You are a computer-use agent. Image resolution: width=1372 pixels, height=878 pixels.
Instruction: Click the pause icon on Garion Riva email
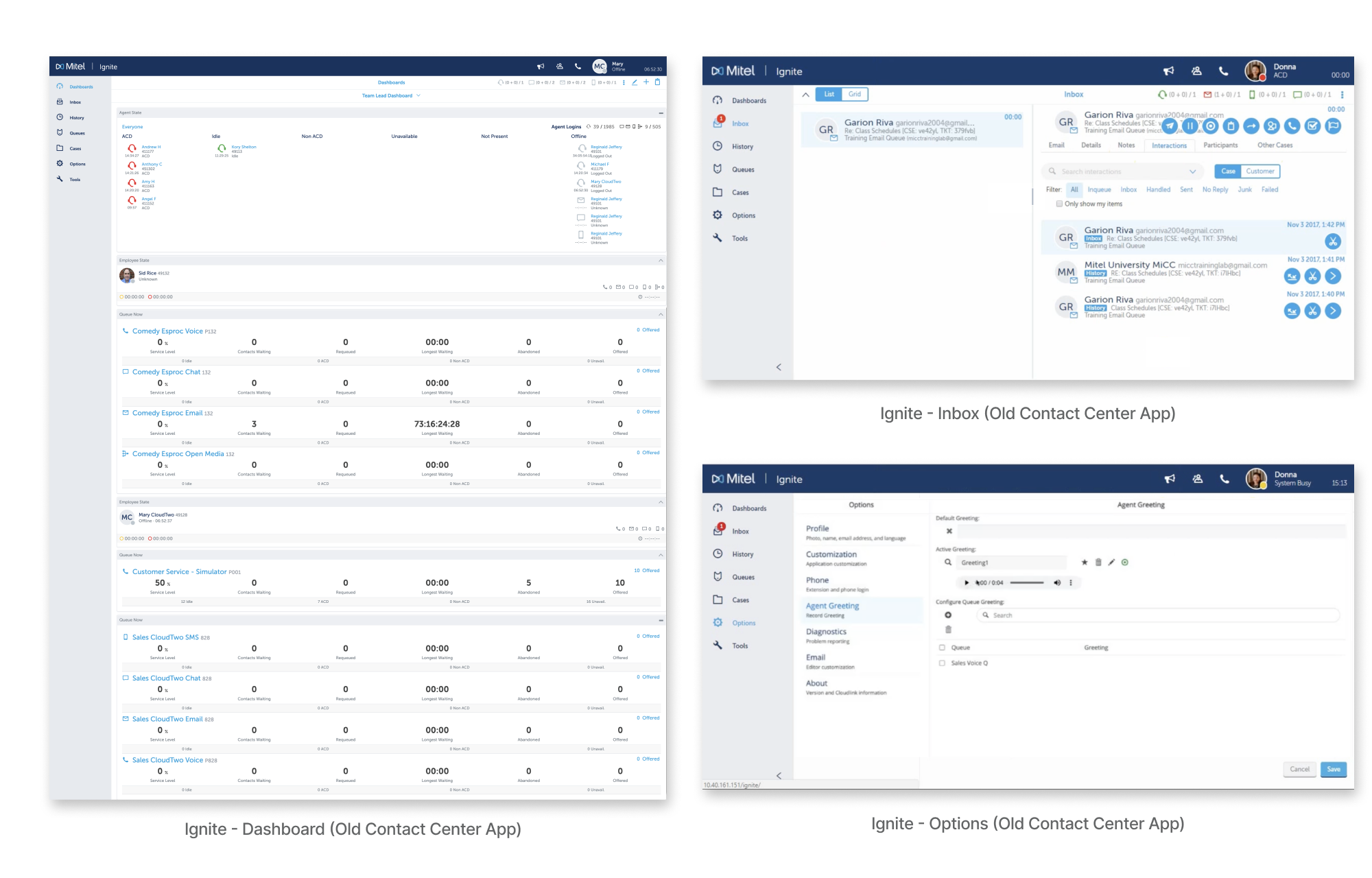click(x=1190, y=126)
